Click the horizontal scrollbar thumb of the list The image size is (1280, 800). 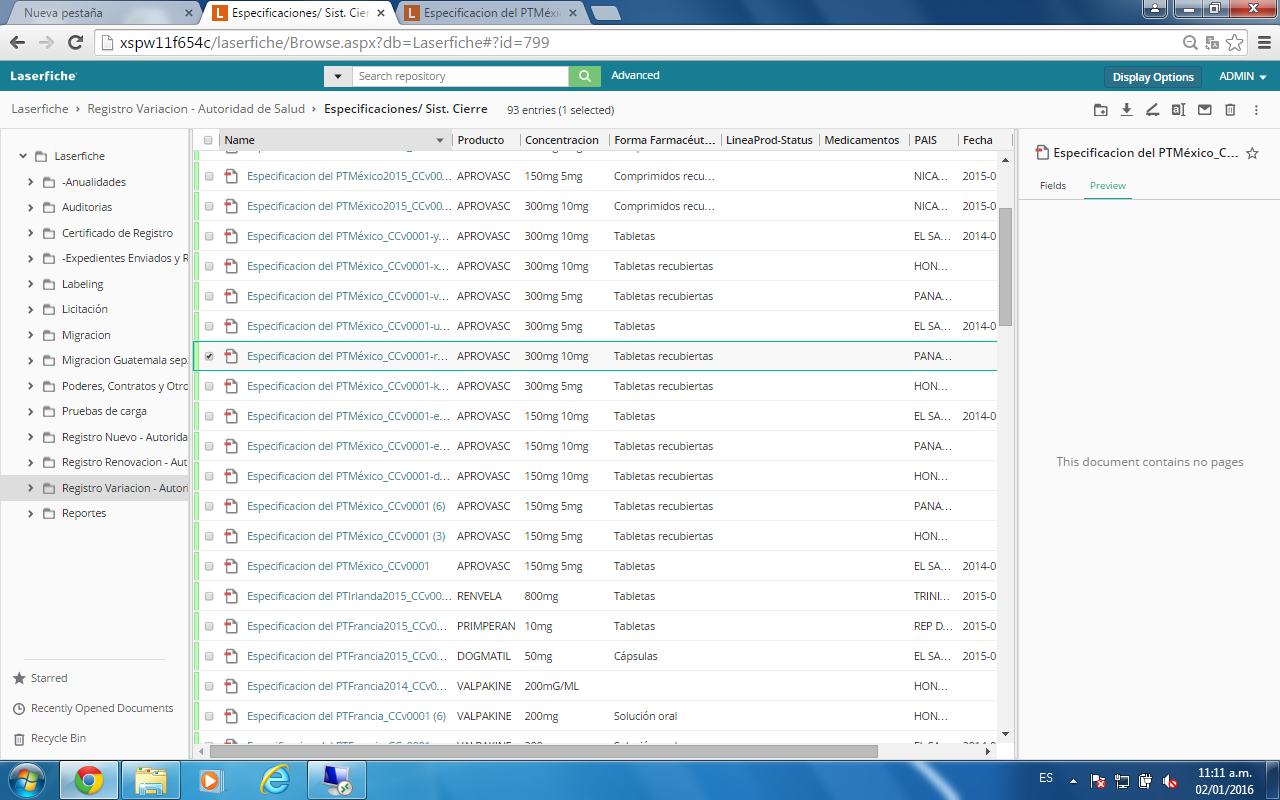[x=543, y=751]
